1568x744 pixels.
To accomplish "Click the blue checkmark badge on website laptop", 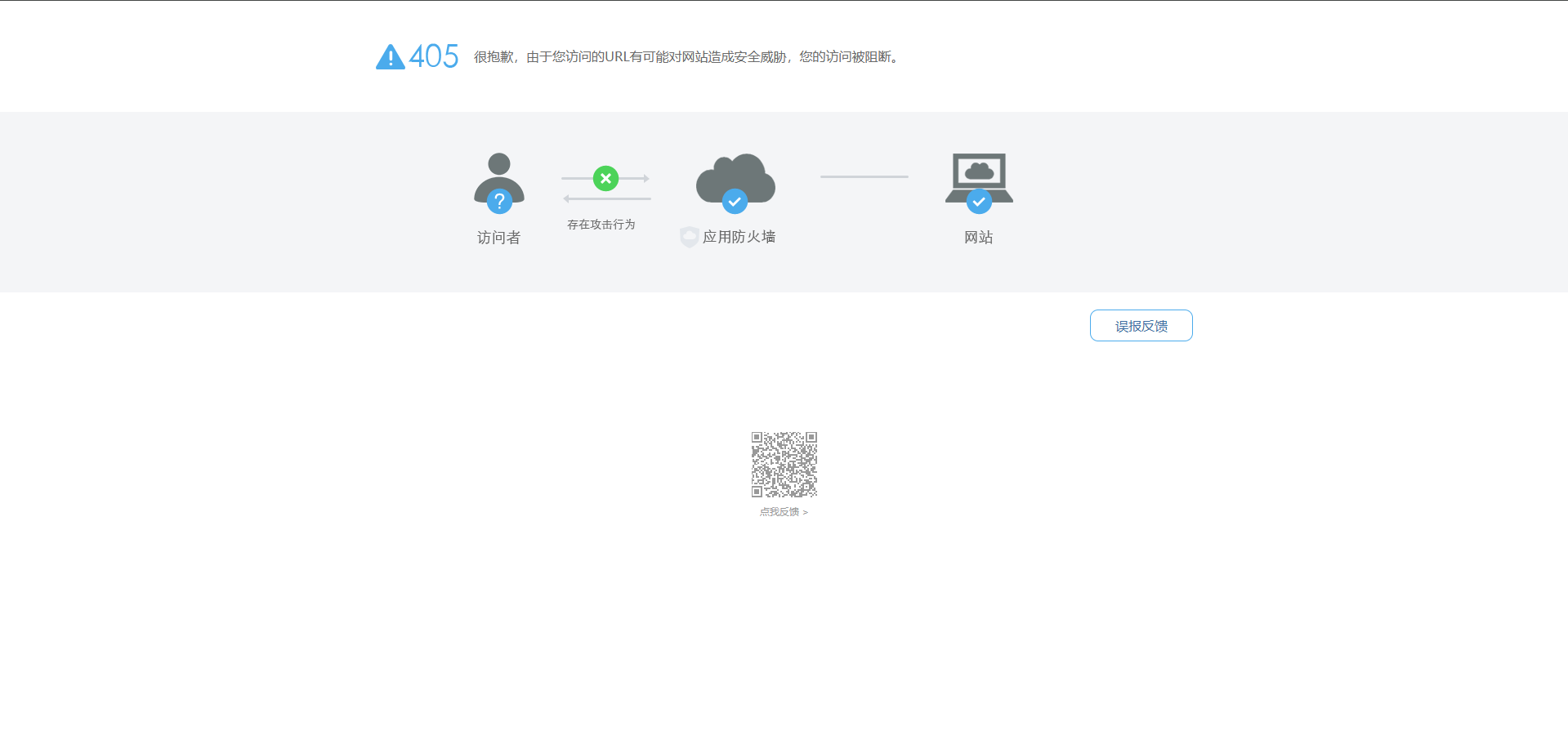I will (x=979, y=201).
